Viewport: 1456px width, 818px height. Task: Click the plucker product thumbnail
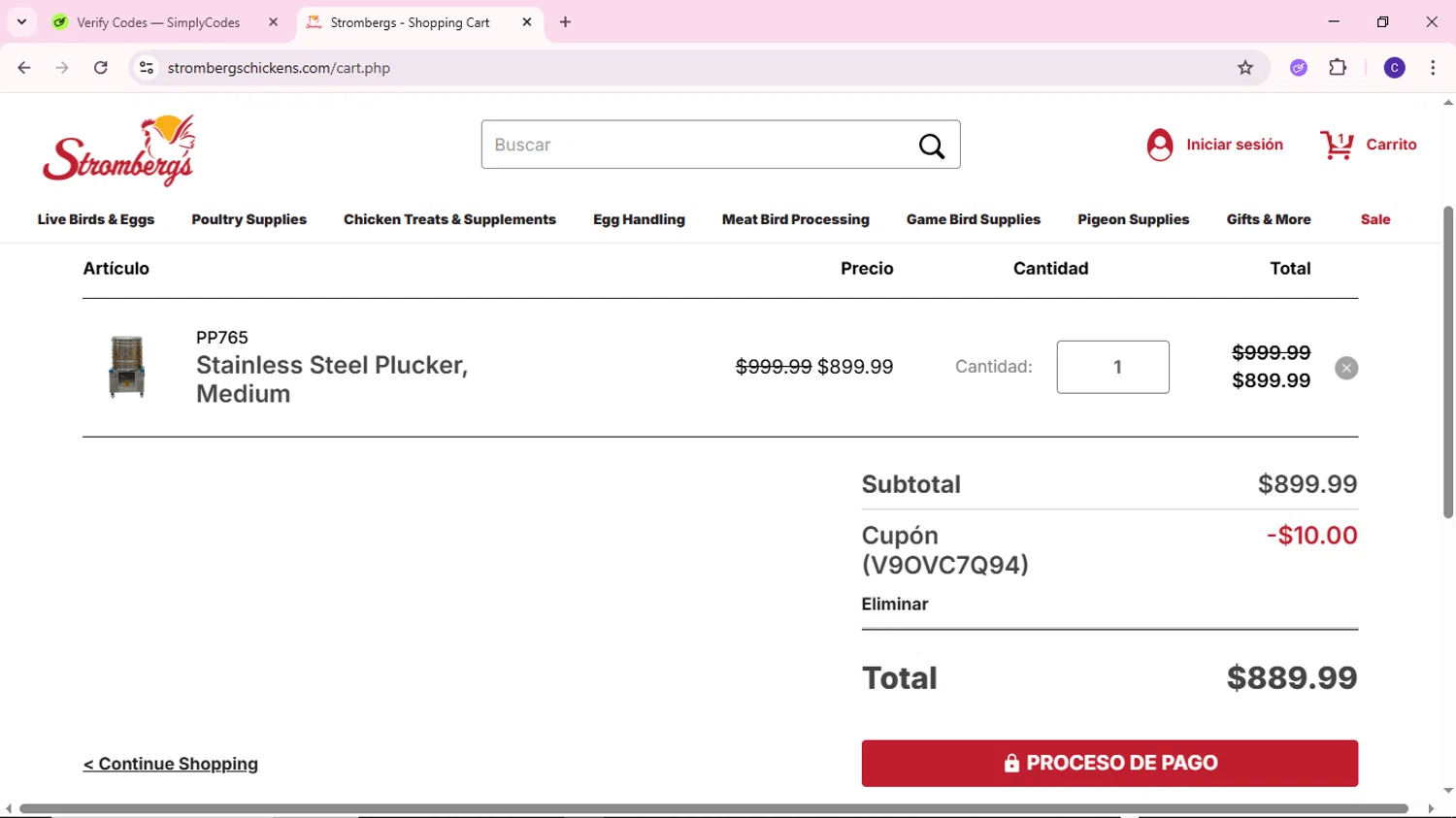pyautogui.click(x=127, y=367)
